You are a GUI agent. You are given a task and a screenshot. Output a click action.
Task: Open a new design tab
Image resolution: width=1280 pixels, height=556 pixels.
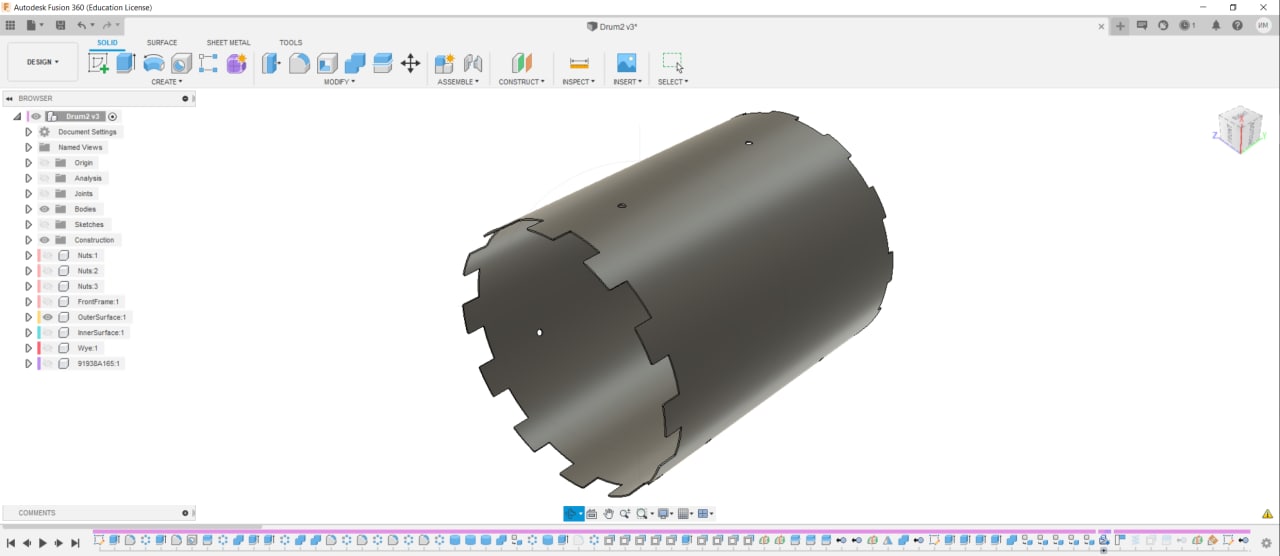1120,26
